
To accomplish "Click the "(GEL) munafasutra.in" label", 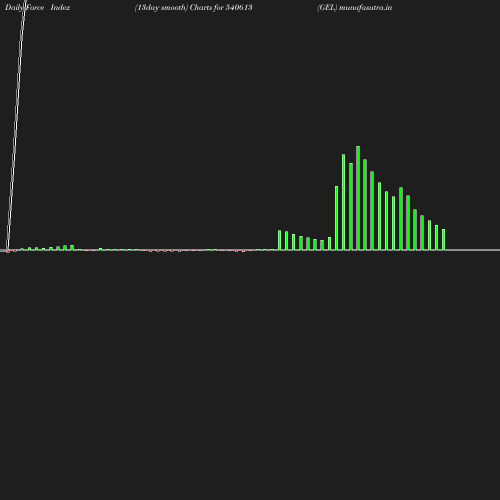I will click(355, 8).
